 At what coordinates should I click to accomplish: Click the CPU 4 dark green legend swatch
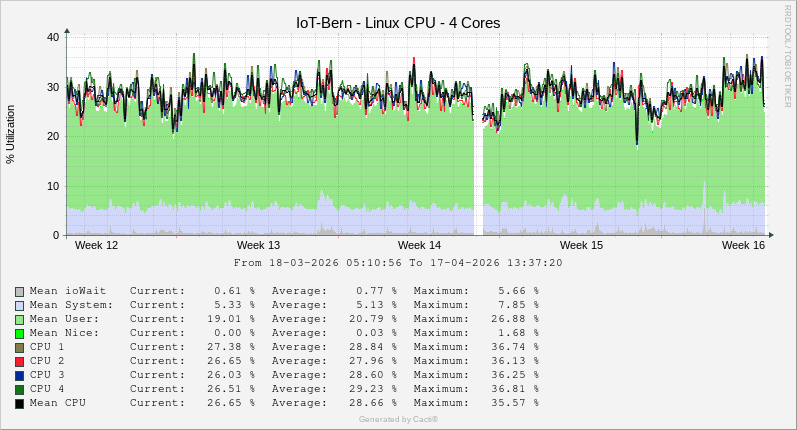[x=19, y=389]
